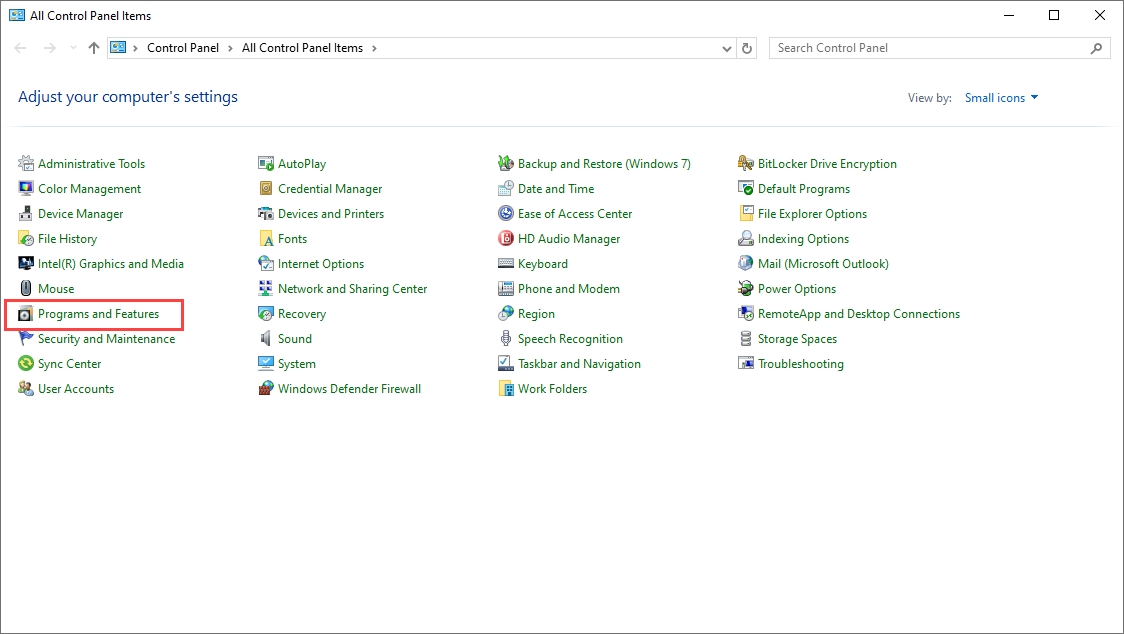Open the Taskbar and Navigation link
This screenshot has width=1124, height=634.
(x=579, y=364)
